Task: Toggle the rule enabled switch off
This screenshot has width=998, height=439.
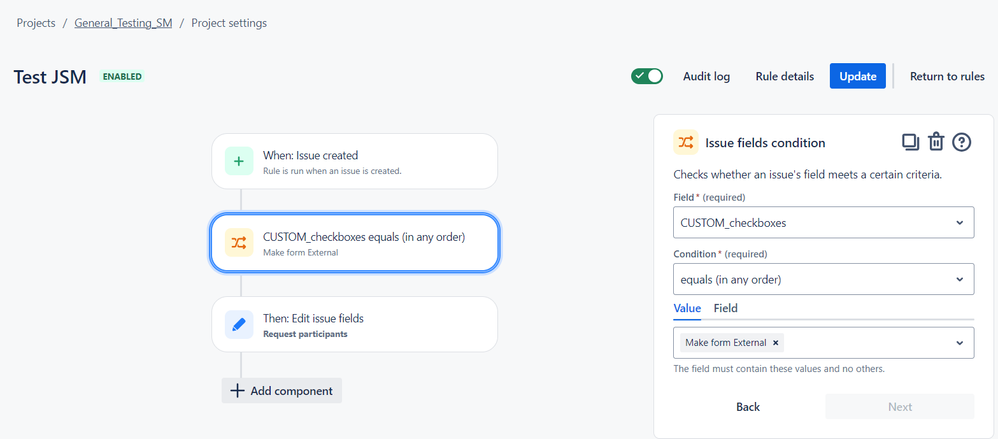Action: tap(647, 76)
